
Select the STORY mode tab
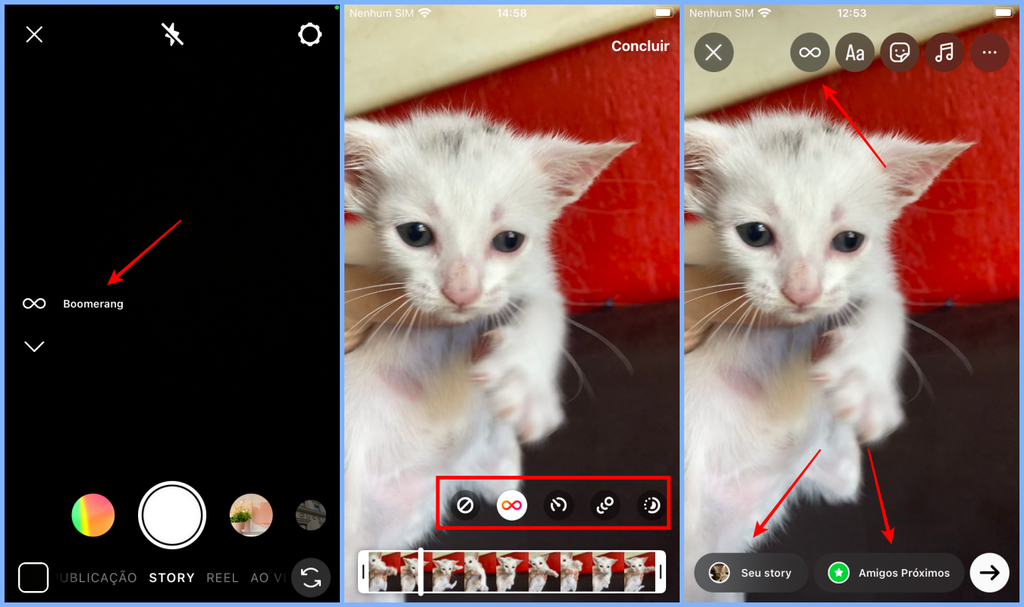171,578
